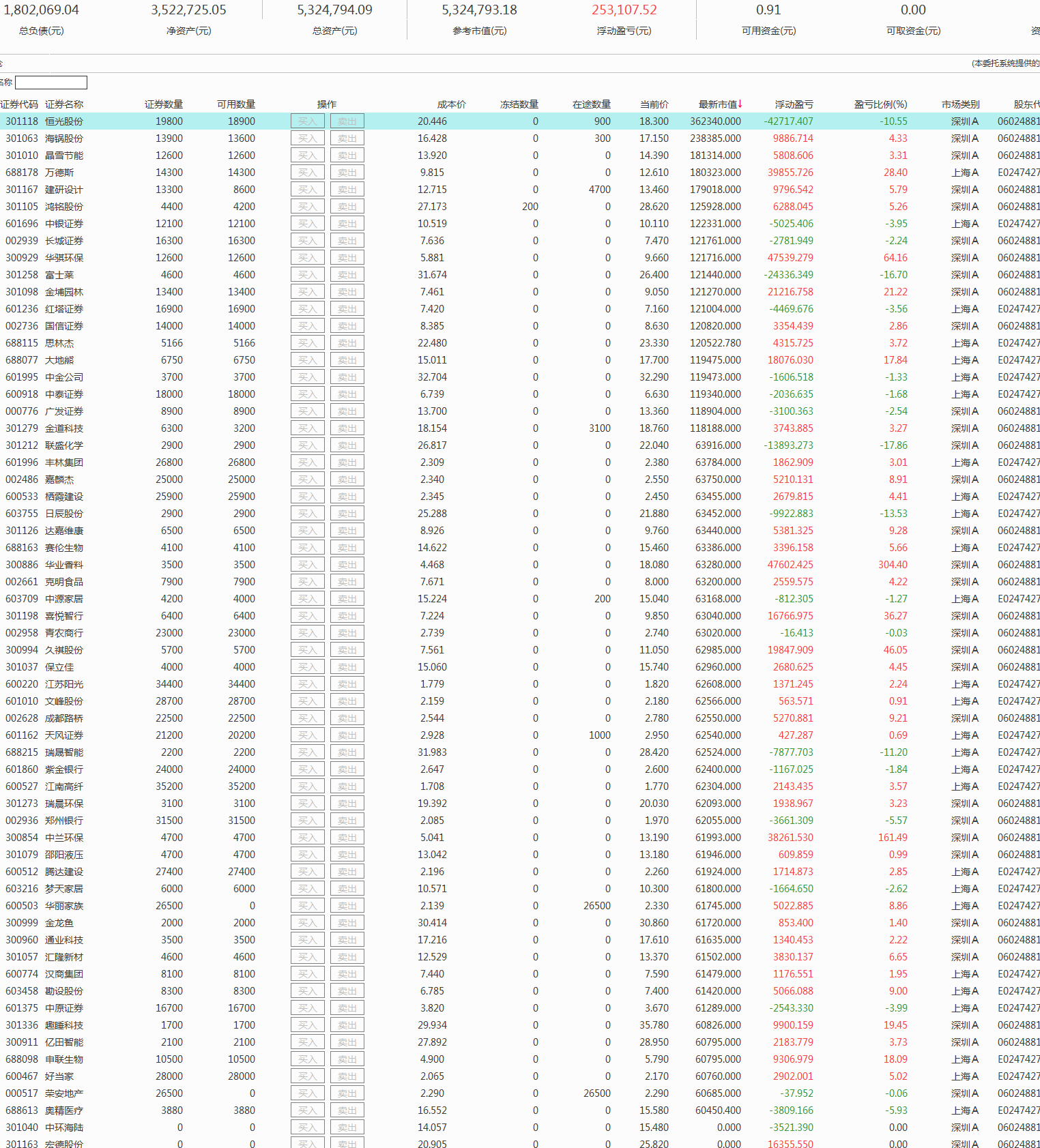
Task: Select stock code 600918 in the table
Action: 22,394
